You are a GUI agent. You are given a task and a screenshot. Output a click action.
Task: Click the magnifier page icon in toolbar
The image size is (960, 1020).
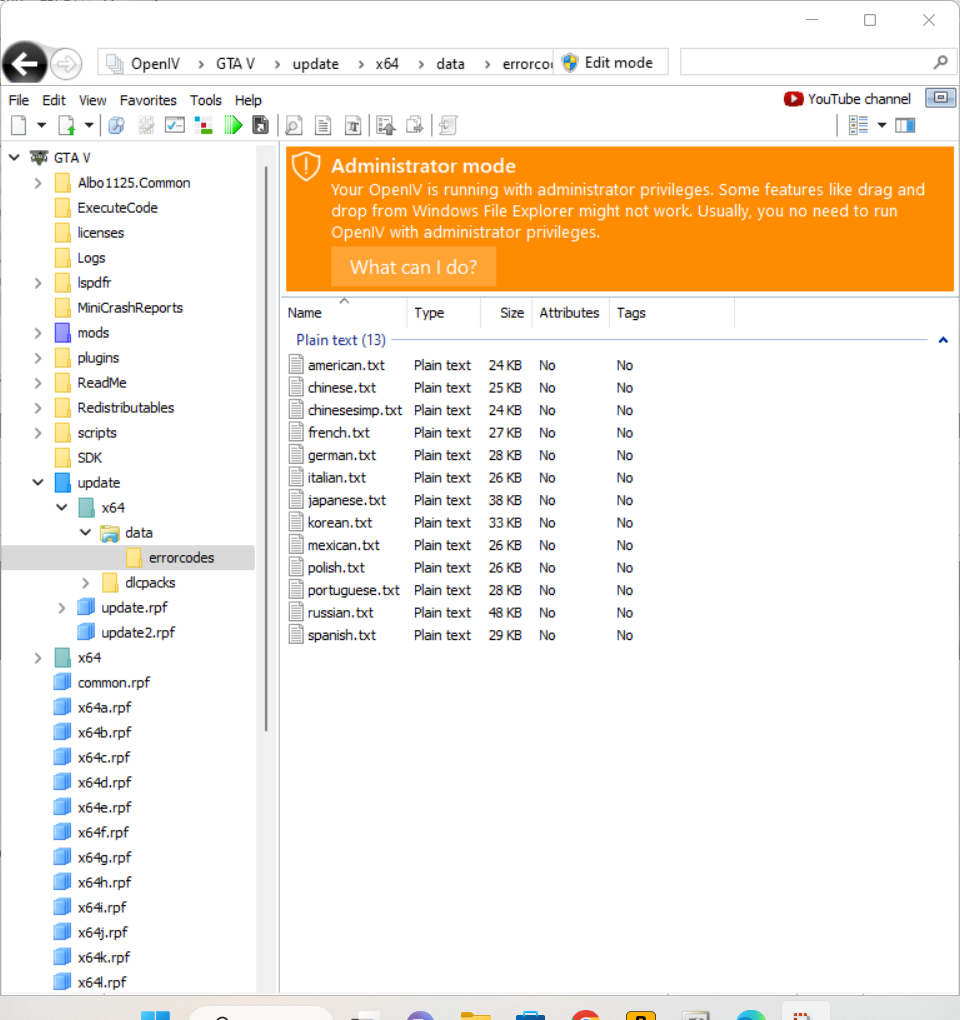pyautogui.click(x=294, y=125)
